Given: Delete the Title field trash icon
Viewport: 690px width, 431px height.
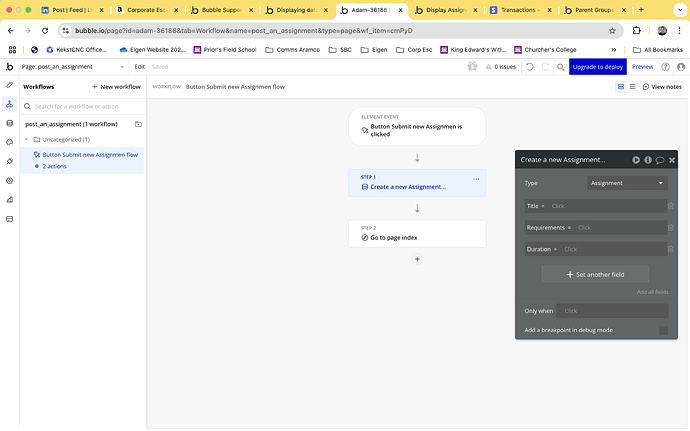Looking at the screenshot, I should (670, 206).
